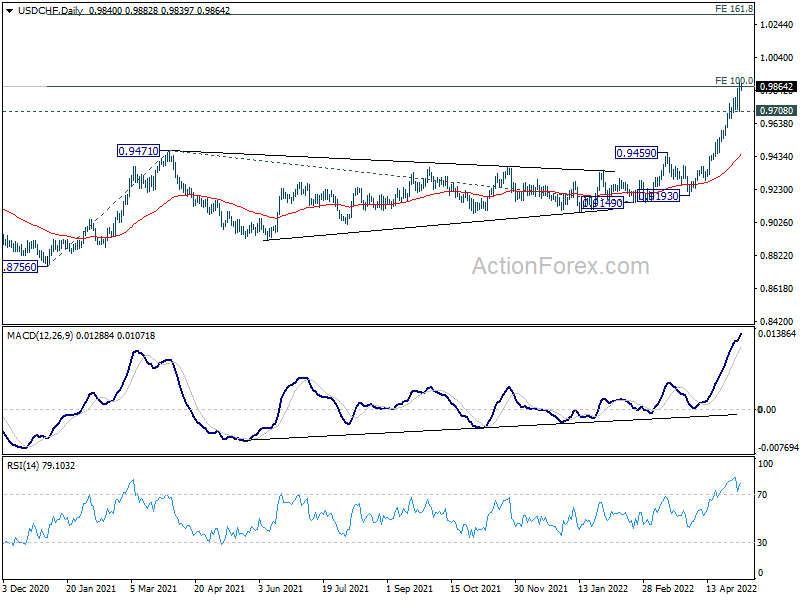Screen dimensions: 800x600
Task: Click the 19 Jul 2021 date label
Action: 345,589
